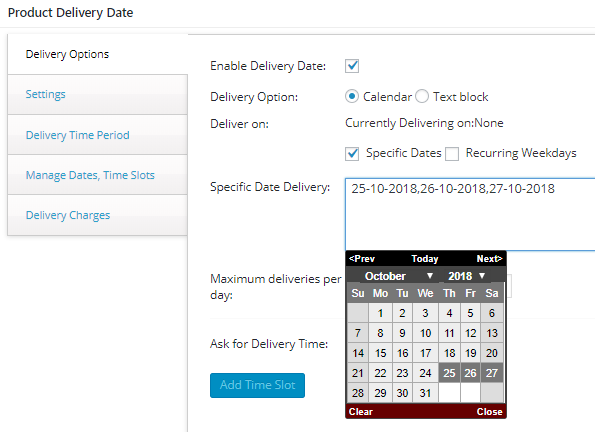Click the Add Time Slot button

click(257, 385)
